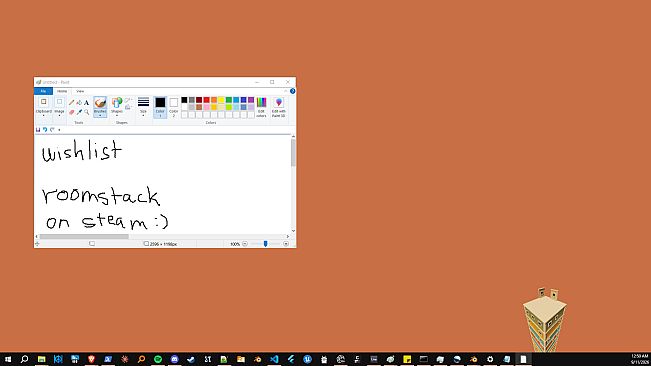Expand the Brushes dropdown arrow
Screen dimensions: 651x366
tap(100, 114)
